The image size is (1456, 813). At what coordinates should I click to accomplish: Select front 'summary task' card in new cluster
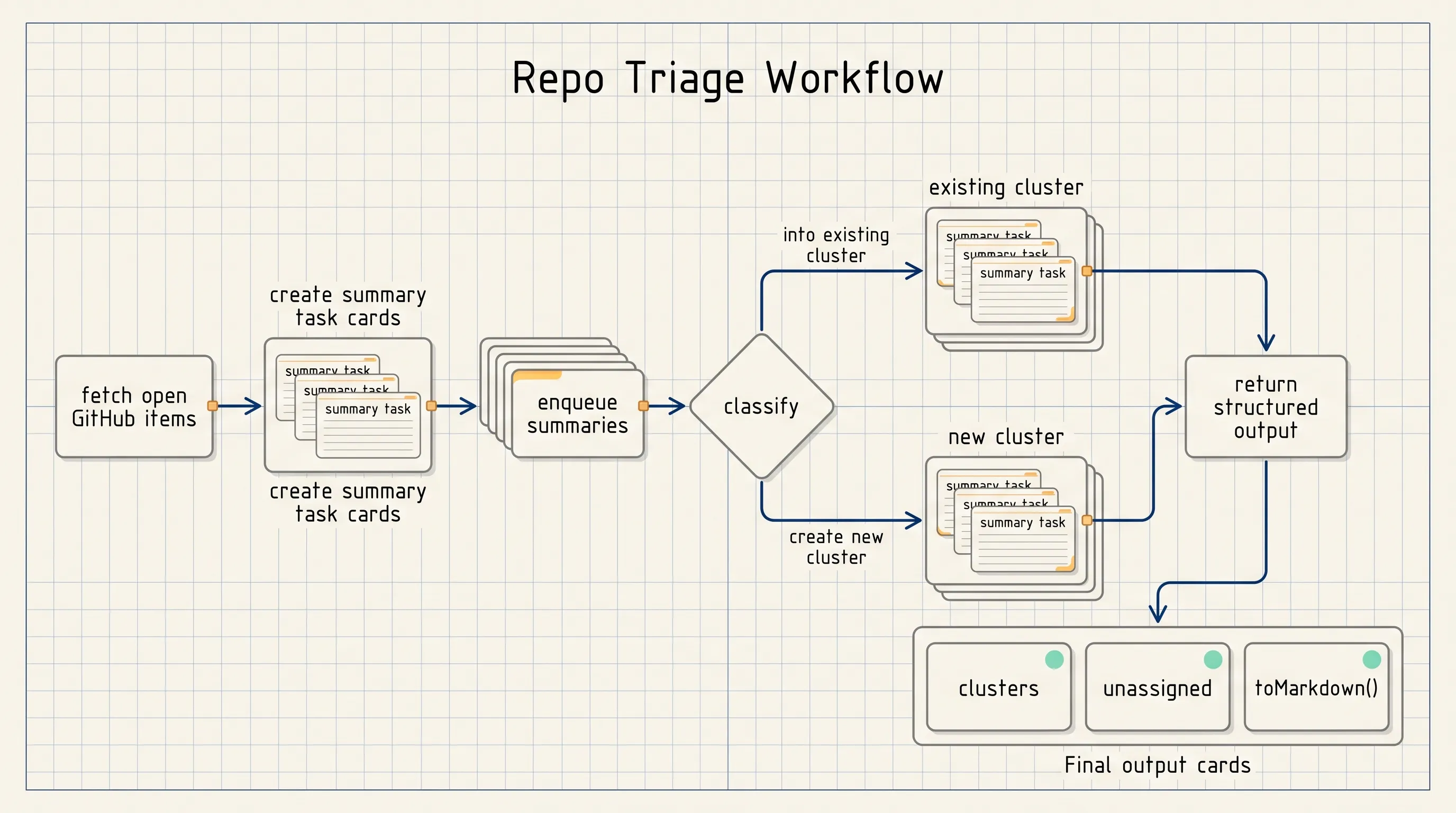[1023, 539]
